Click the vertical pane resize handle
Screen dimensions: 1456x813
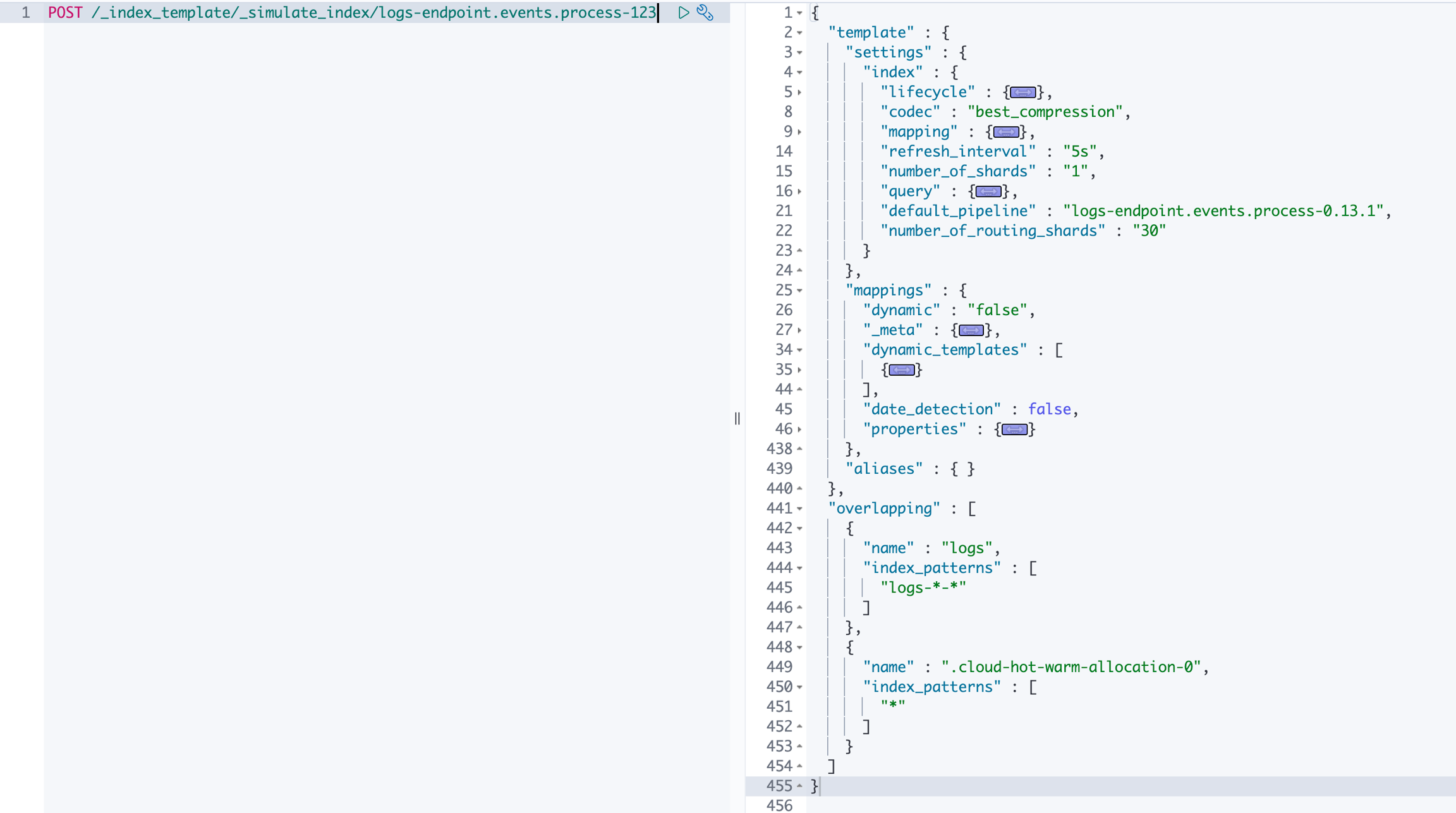(737, 418)
